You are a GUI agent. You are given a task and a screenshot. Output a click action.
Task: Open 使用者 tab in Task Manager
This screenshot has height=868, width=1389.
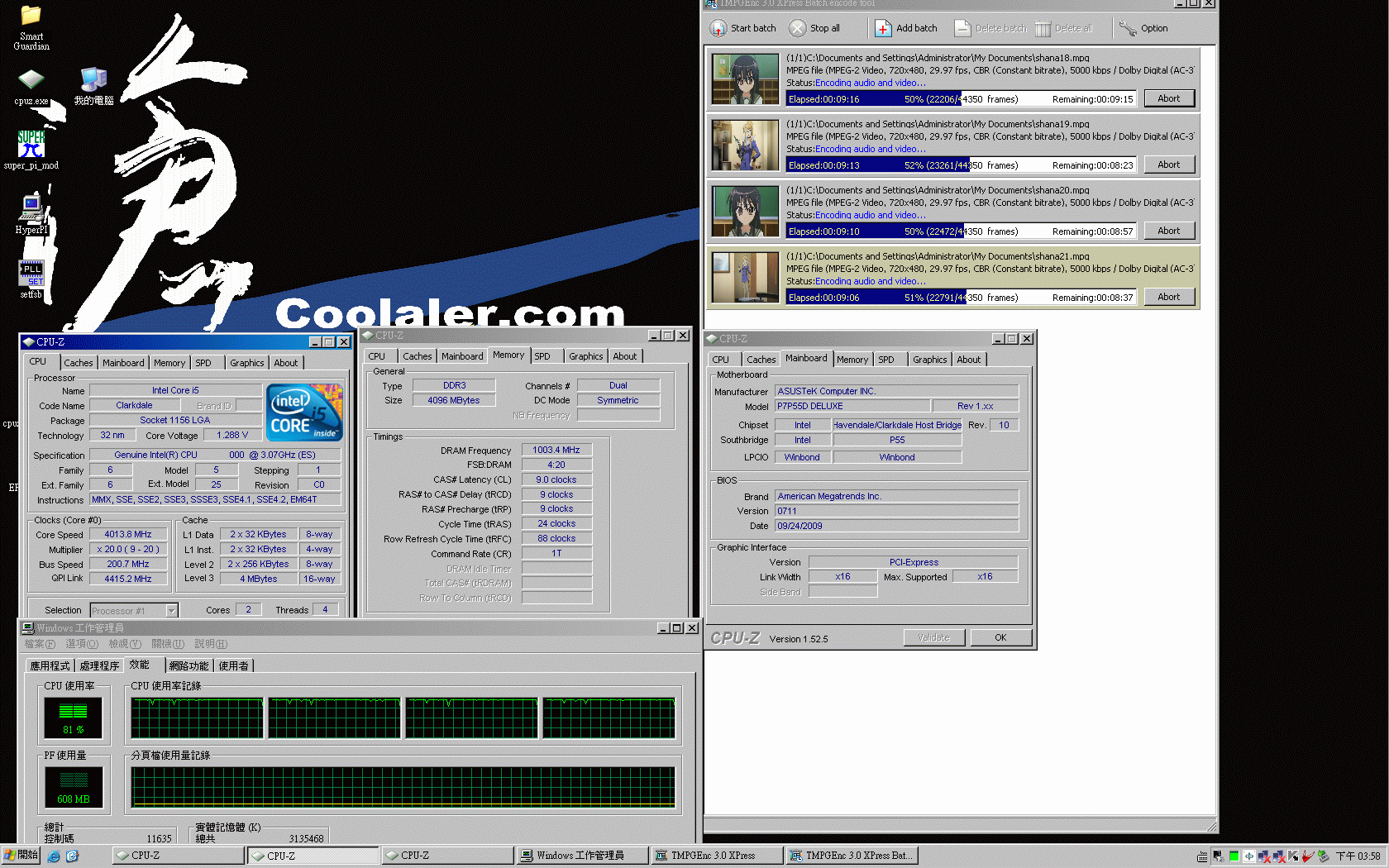coord(234,665)
